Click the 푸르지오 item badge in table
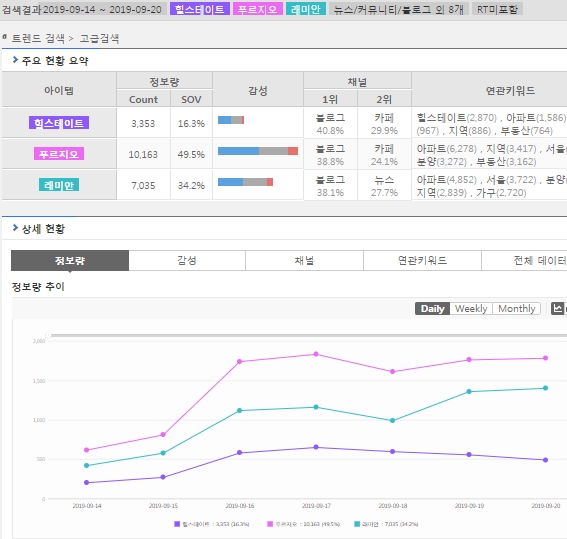 pos(59,154)
